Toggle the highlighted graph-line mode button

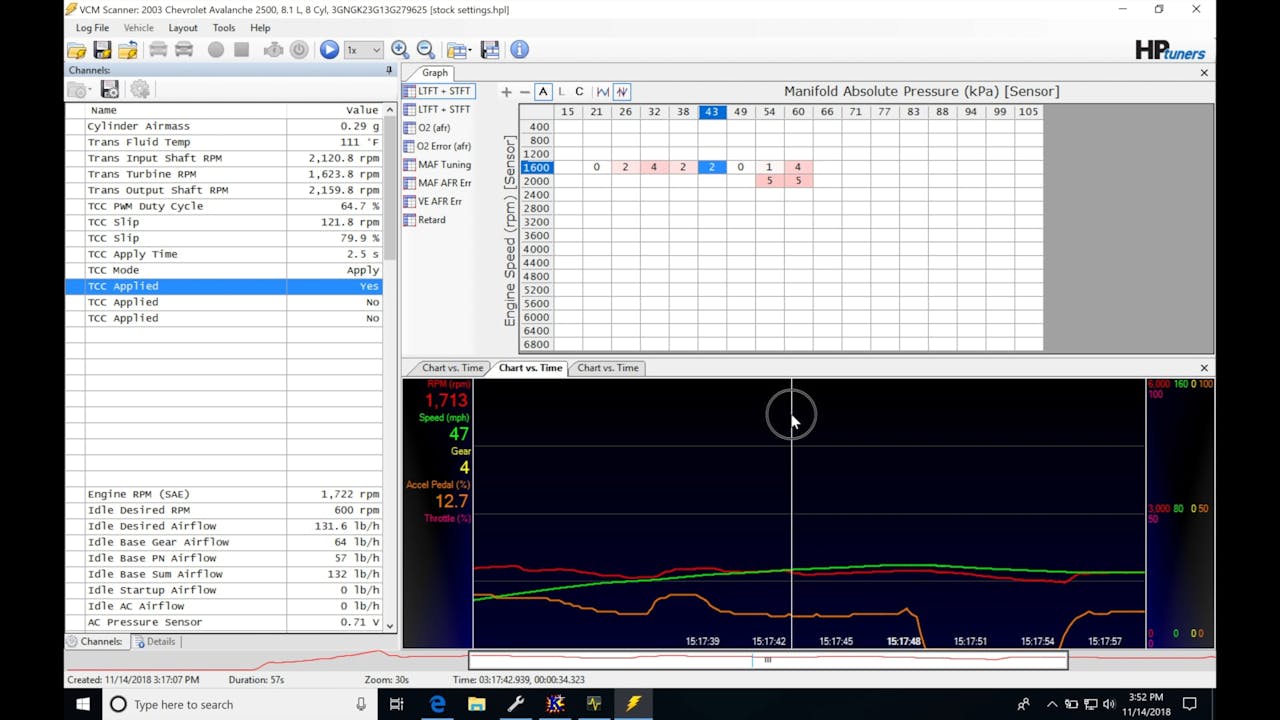click(x=621, y=92)
